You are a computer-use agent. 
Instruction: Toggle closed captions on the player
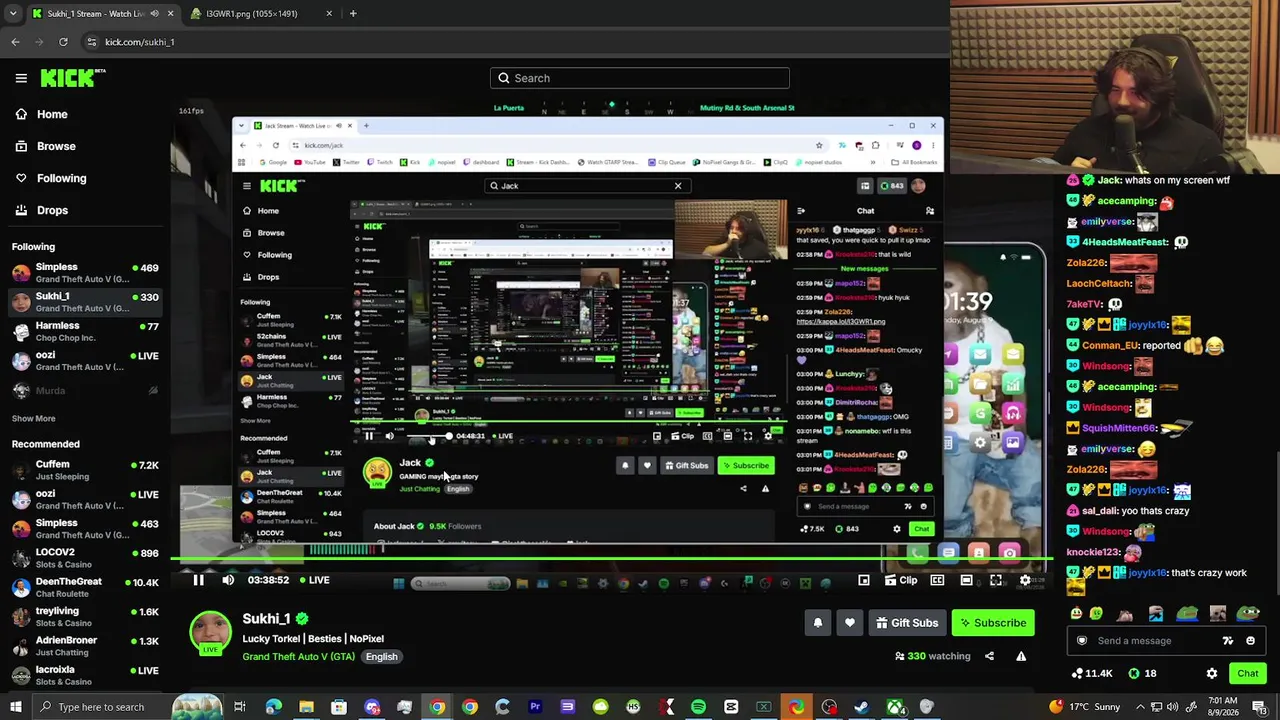(937, 580)
